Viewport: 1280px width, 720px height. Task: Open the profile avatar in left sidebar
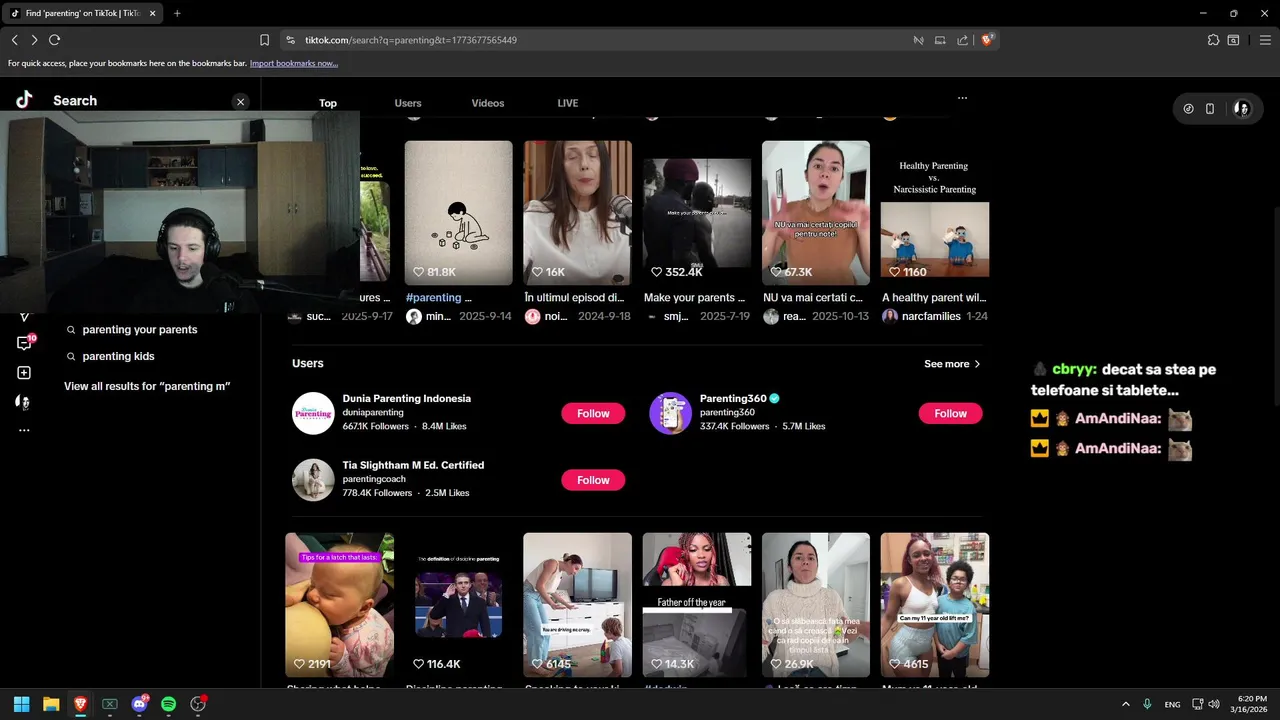[x=23, y=402]
